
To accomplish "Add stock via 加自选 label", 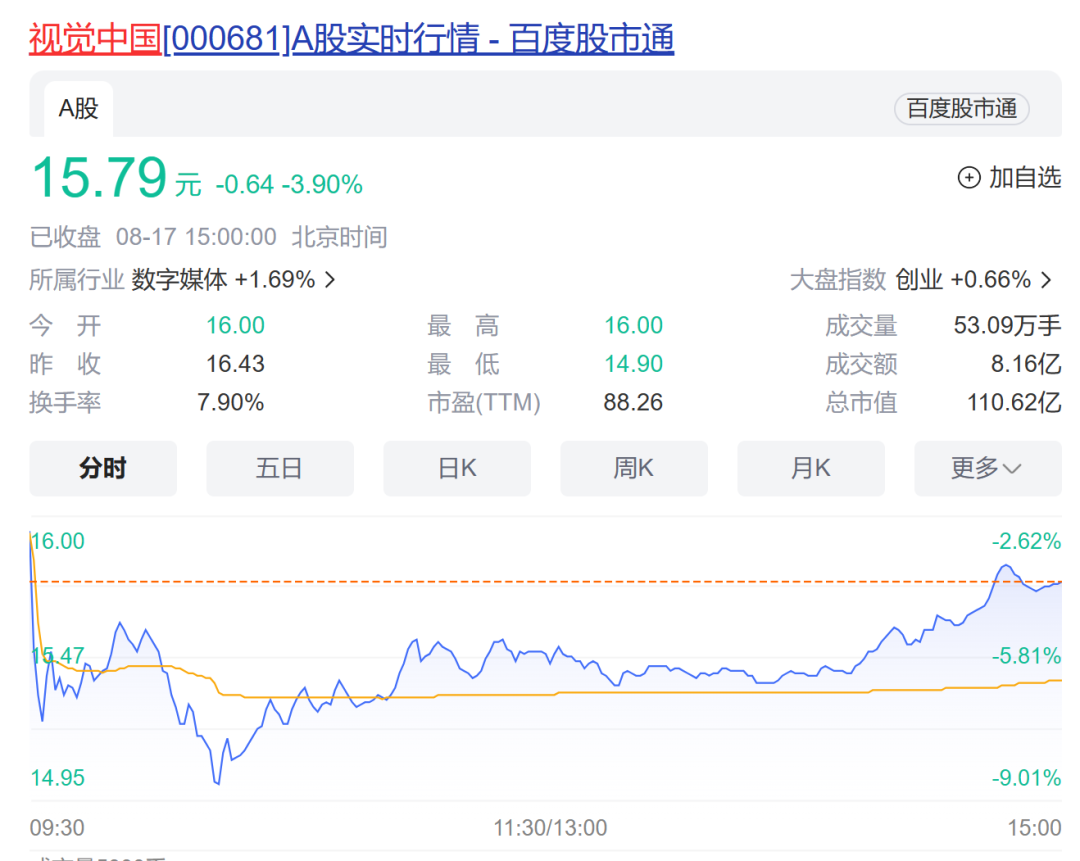I will pyautogui.click(x=1025, y=178).
